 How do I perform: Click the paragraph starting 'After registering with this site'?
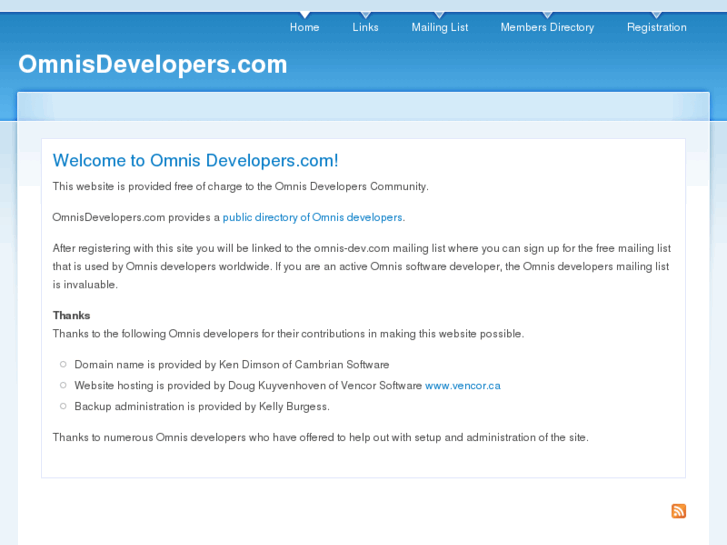click(362, 266)
